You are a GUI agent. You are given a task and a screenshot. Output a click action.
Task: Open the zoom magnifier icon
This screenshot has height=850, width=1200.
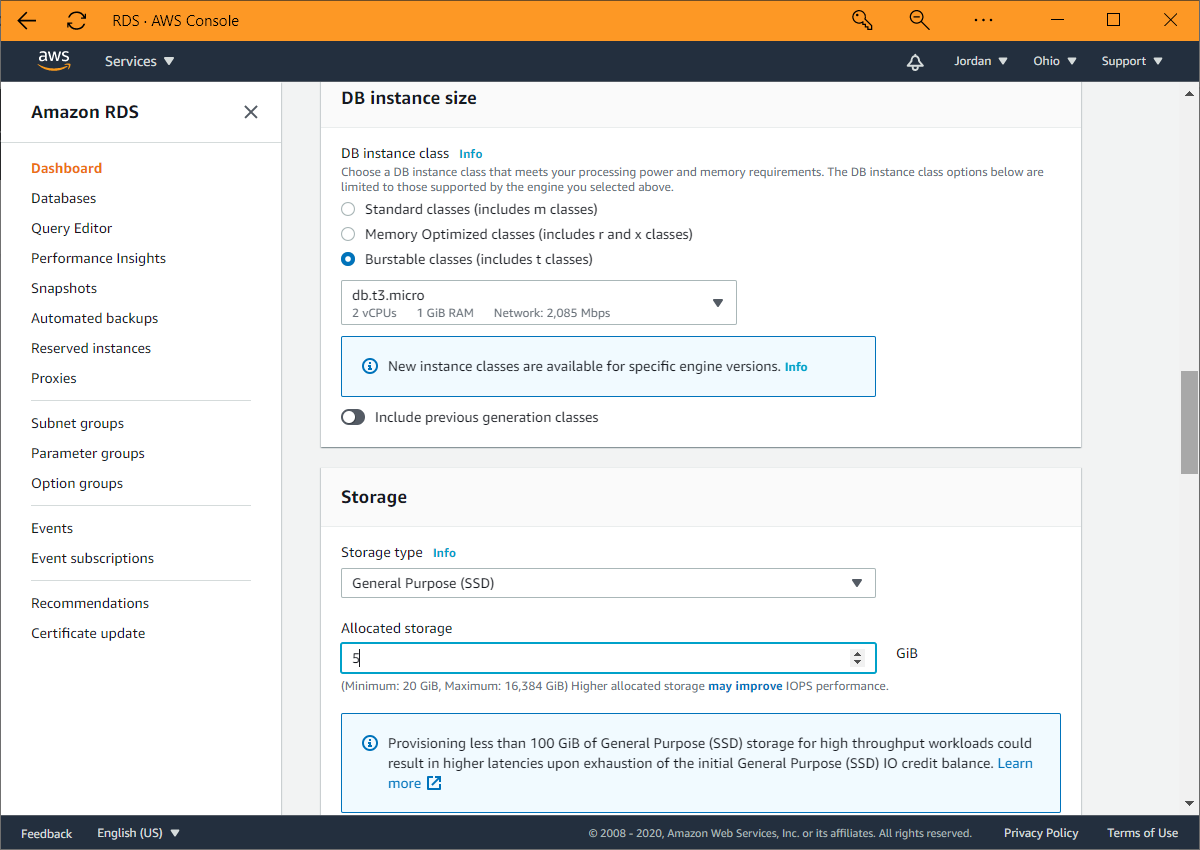tap(919, 20)
